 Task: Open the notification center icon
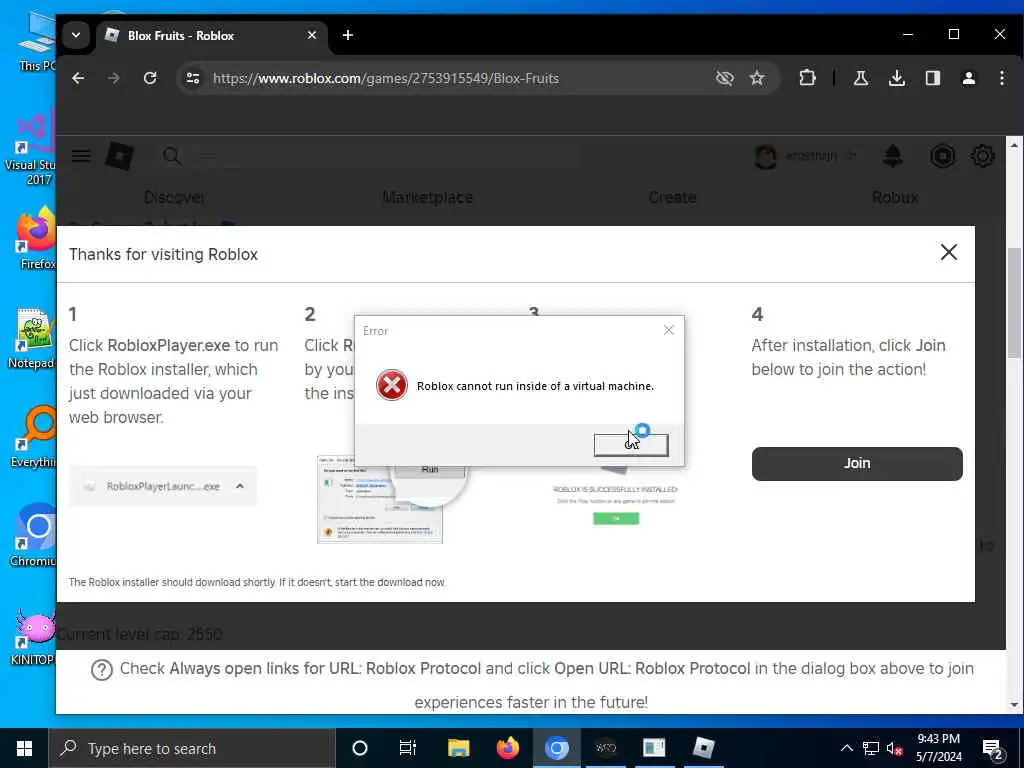(x=992, y=749)
